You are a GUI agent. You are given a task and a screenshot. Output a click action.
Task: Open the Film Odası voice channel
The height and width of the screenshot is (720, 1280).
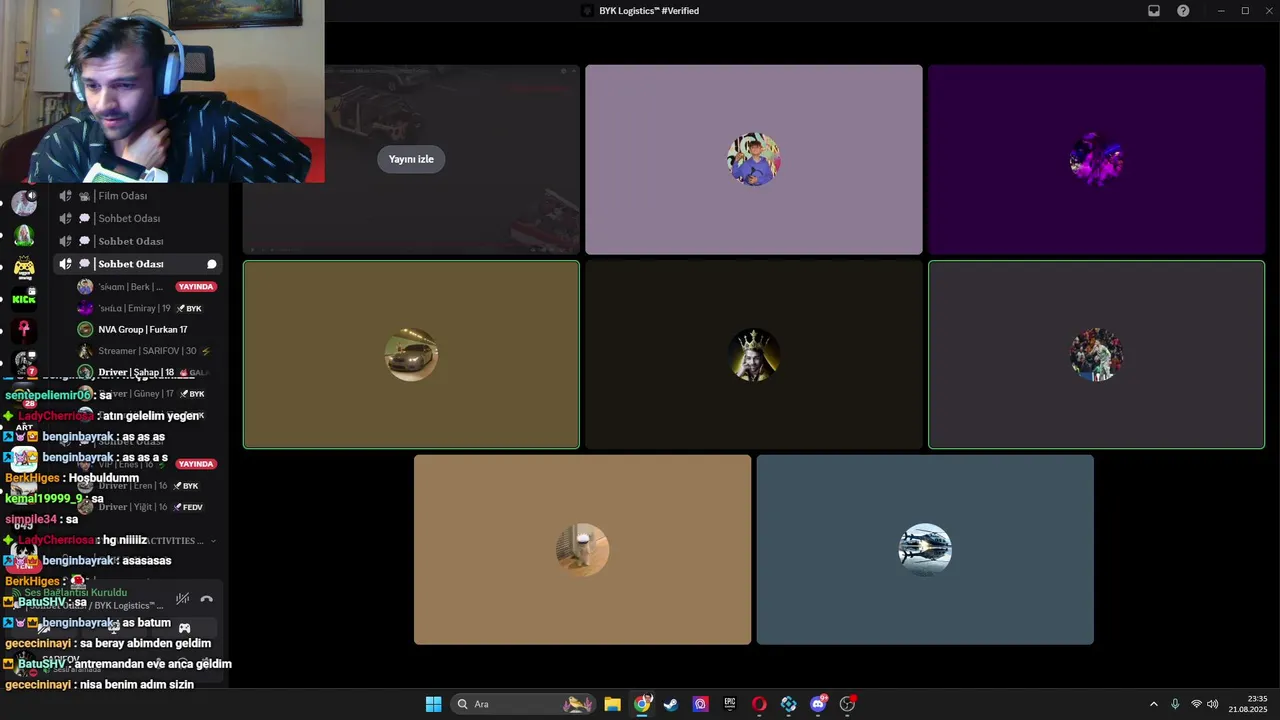(x=138, y=196)
